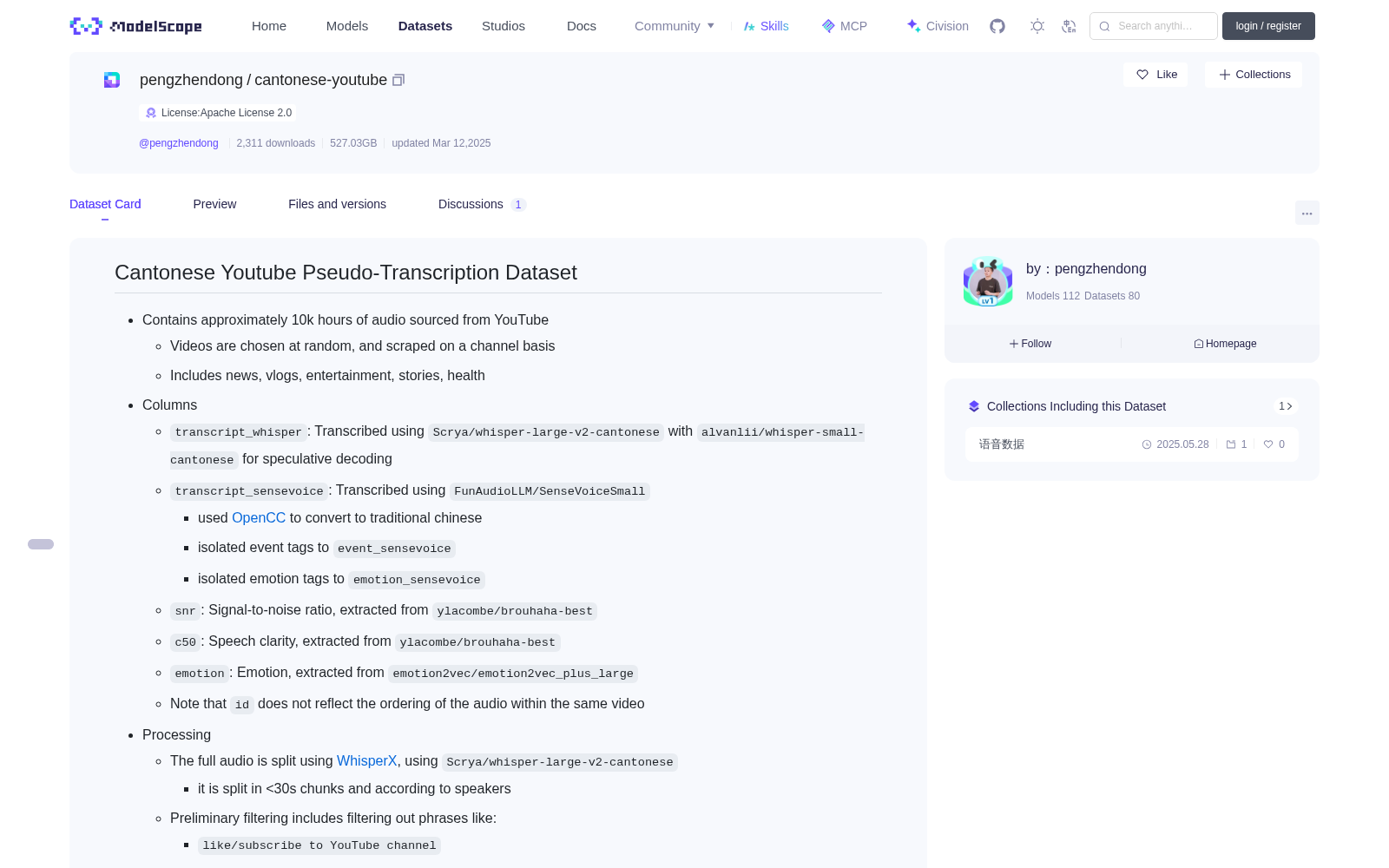Click the 'by : pengzhendong' author name

click(x=1086, y=269)
